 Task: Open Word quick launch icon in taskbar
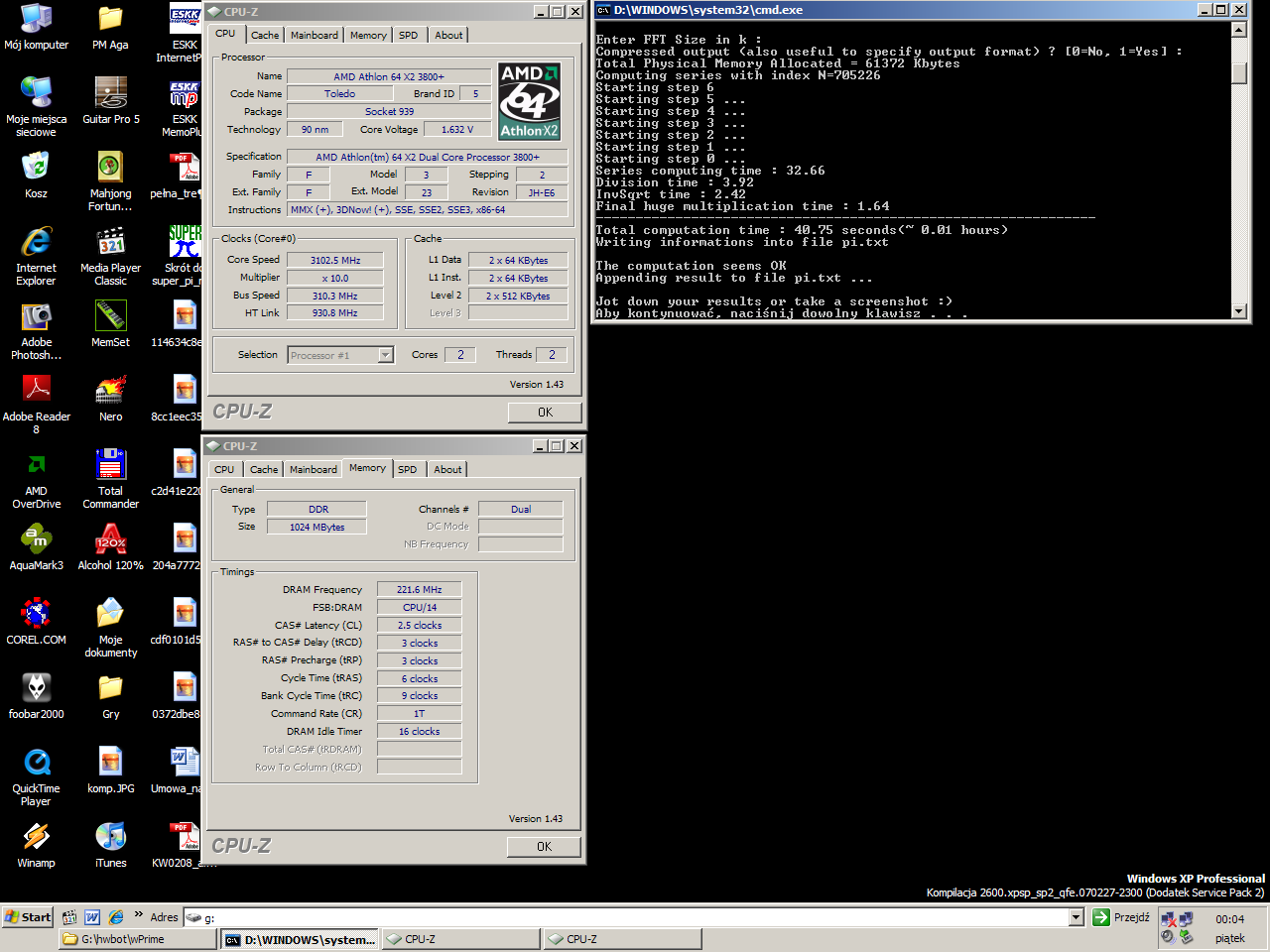[x=92, y=917]
